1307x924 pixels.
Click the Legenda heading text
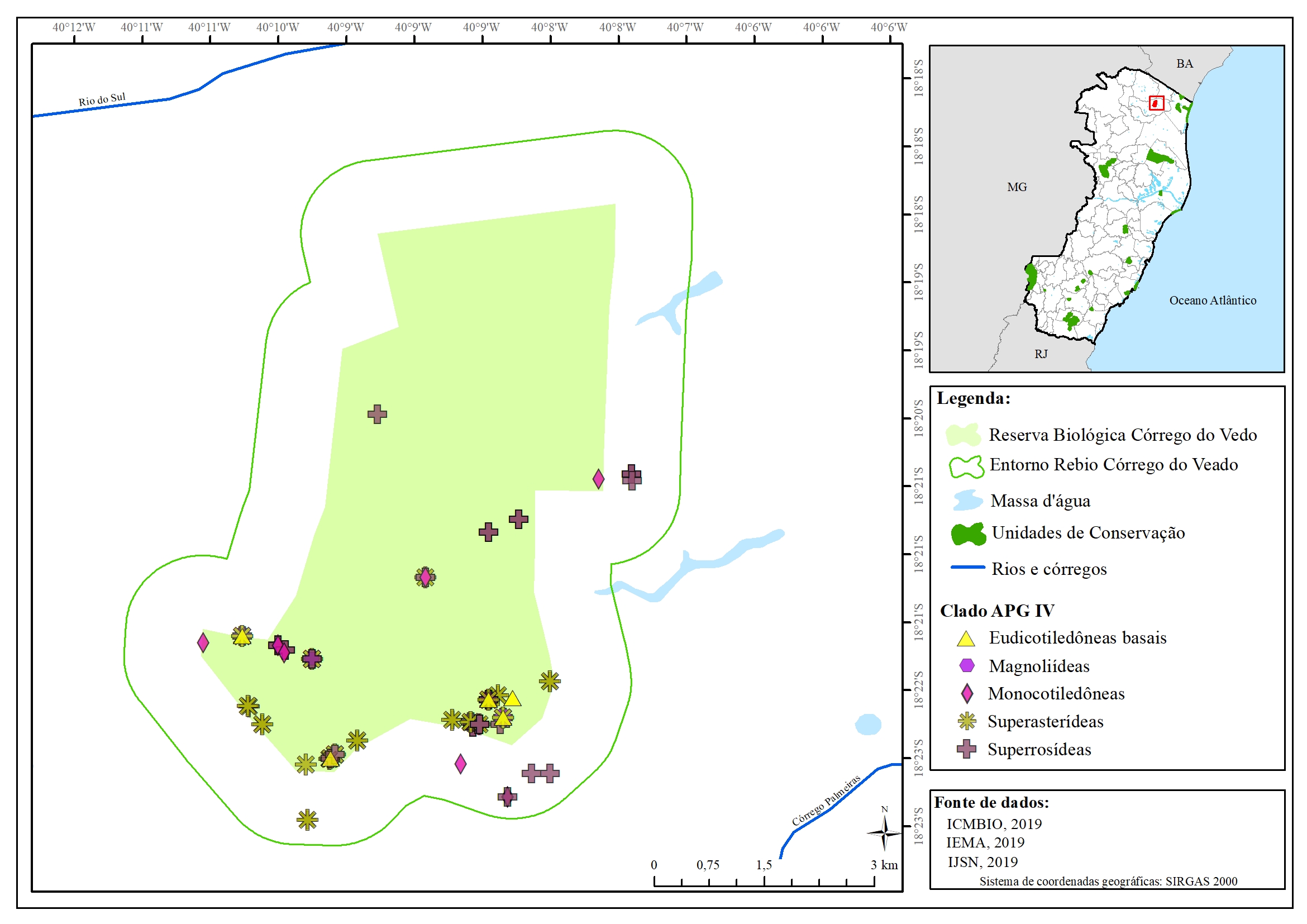click(974, 398)
